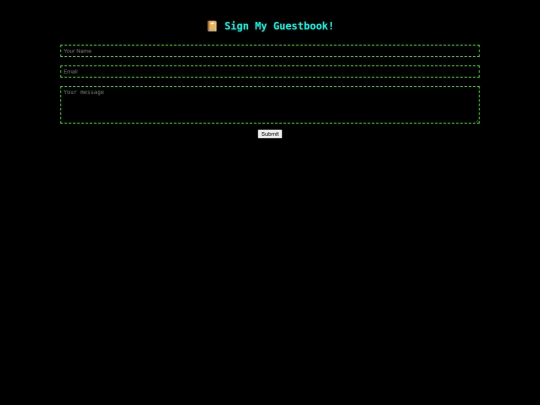Grab the message textarea resize handle

point(477,121)
